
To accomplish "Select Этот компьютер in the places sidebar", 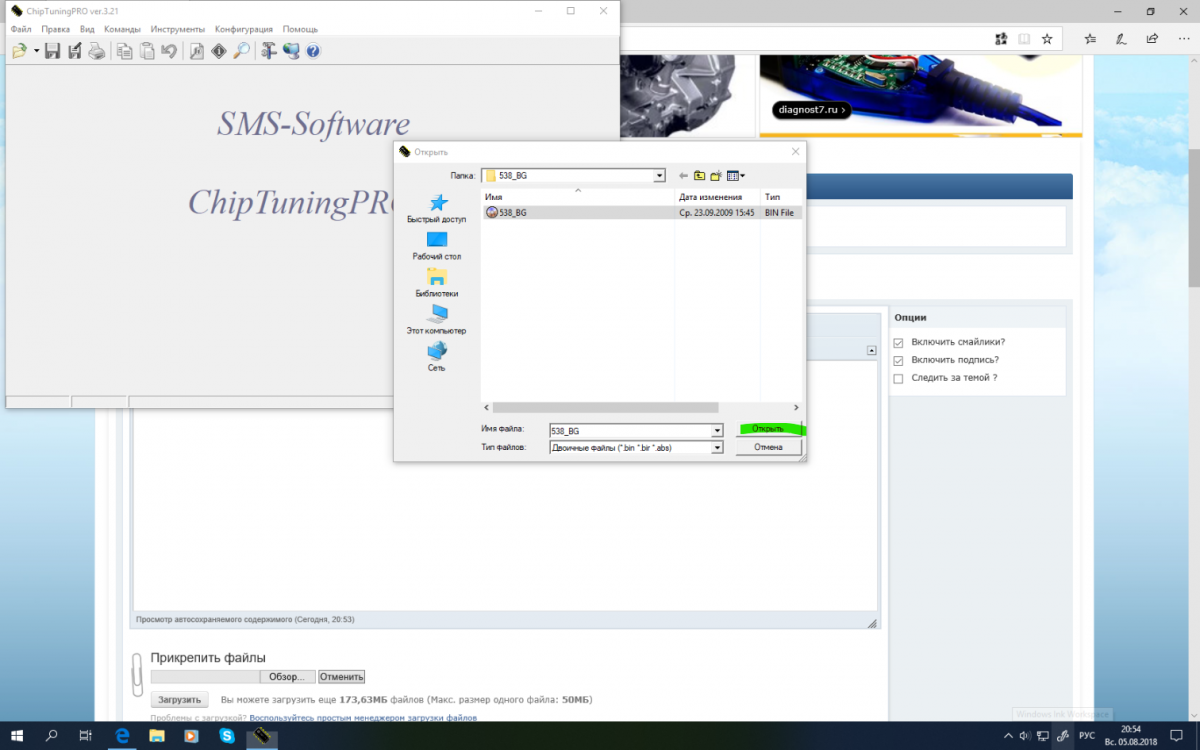I will pos(437,320).
